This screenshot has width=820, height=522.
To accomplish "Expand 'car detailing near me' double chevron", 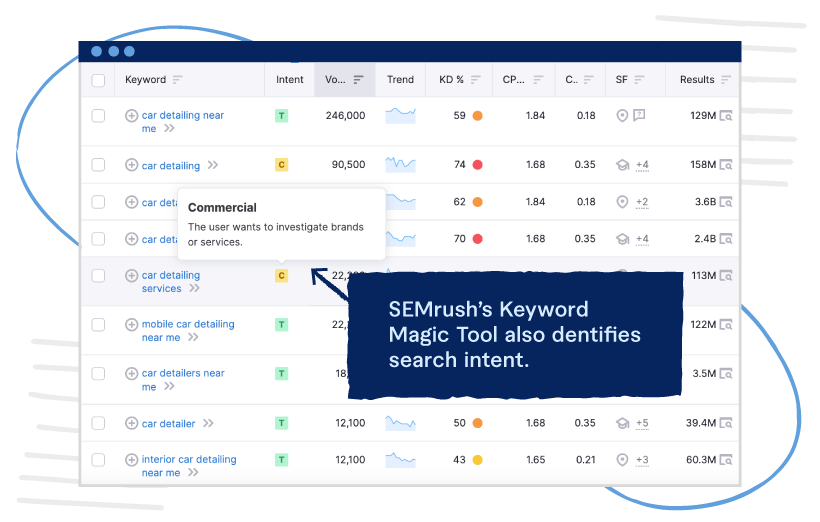I will [169, 129].
